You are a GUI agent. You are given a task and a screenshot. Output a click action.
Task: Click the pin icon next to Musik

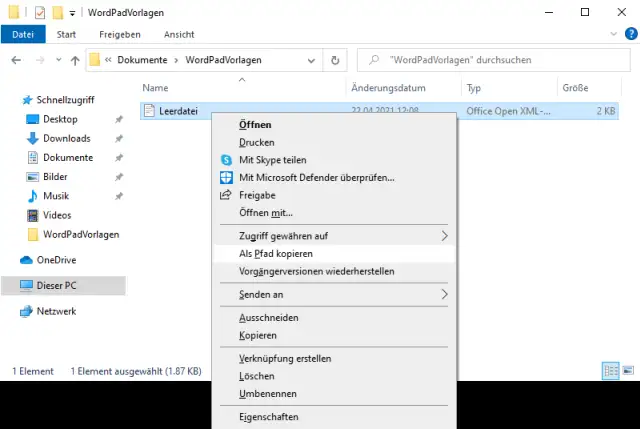(x=119, y=196)
